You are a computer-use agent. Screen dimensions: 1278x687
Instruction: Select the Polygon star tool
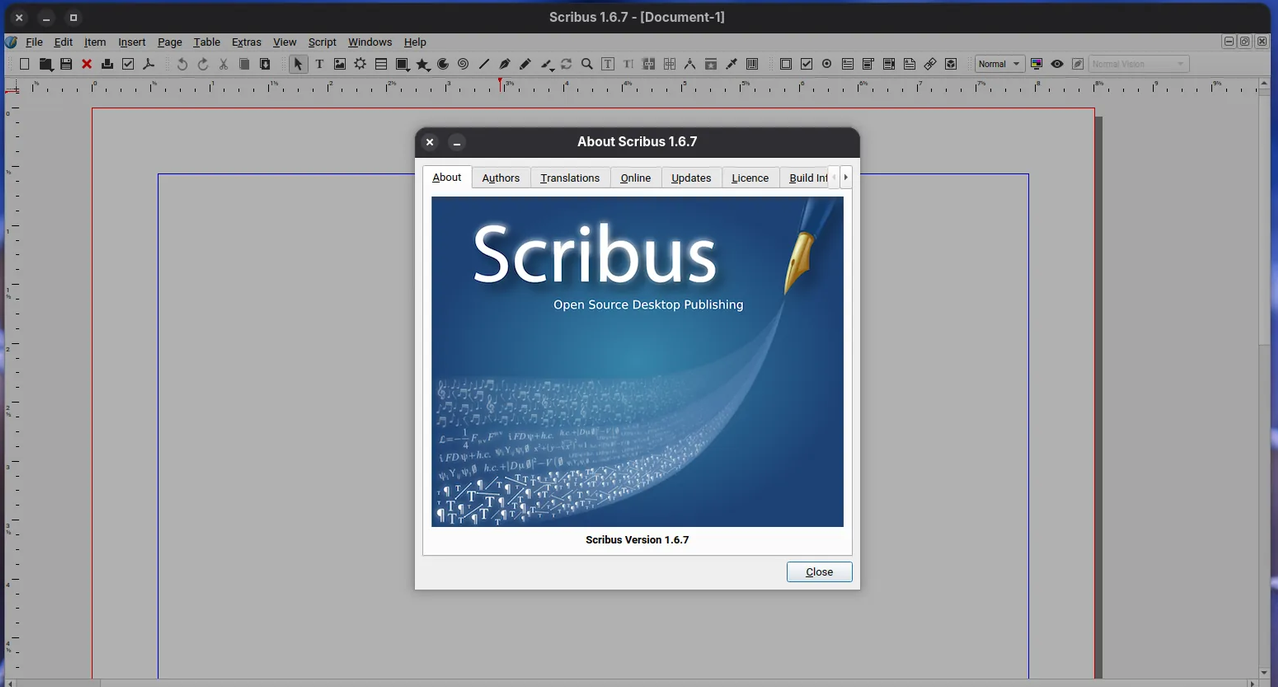point(423,64)
